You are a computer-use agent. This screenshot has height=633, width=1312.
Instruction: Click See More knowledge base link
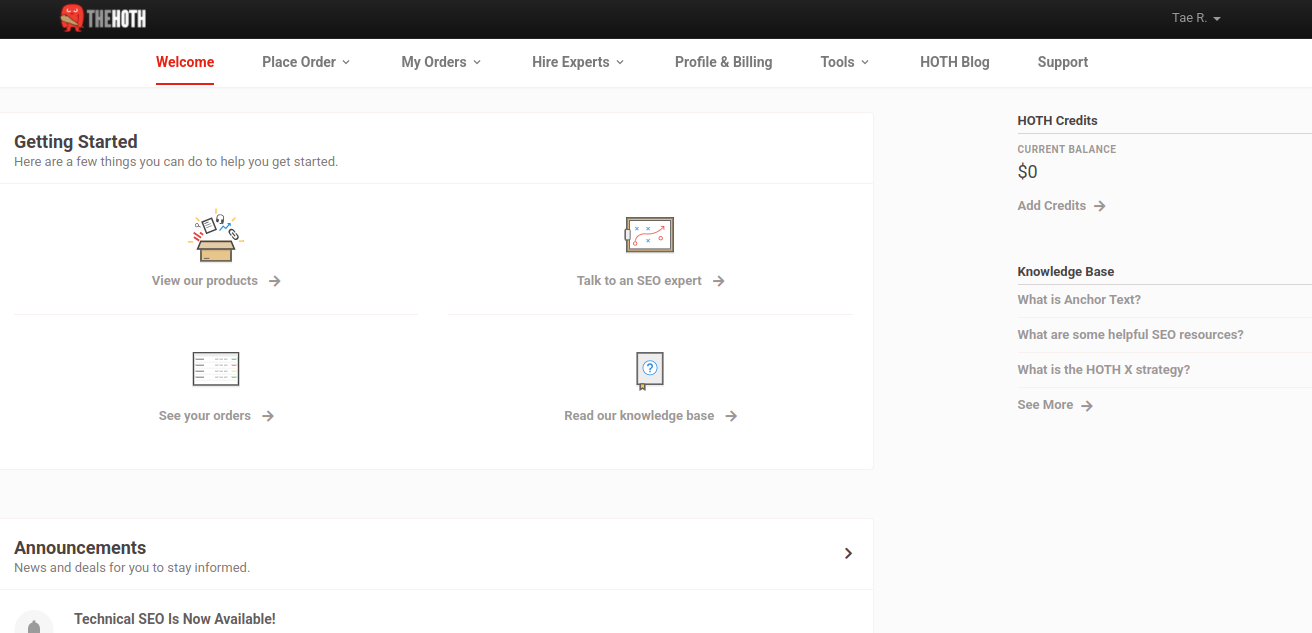tap(1046, 405)
